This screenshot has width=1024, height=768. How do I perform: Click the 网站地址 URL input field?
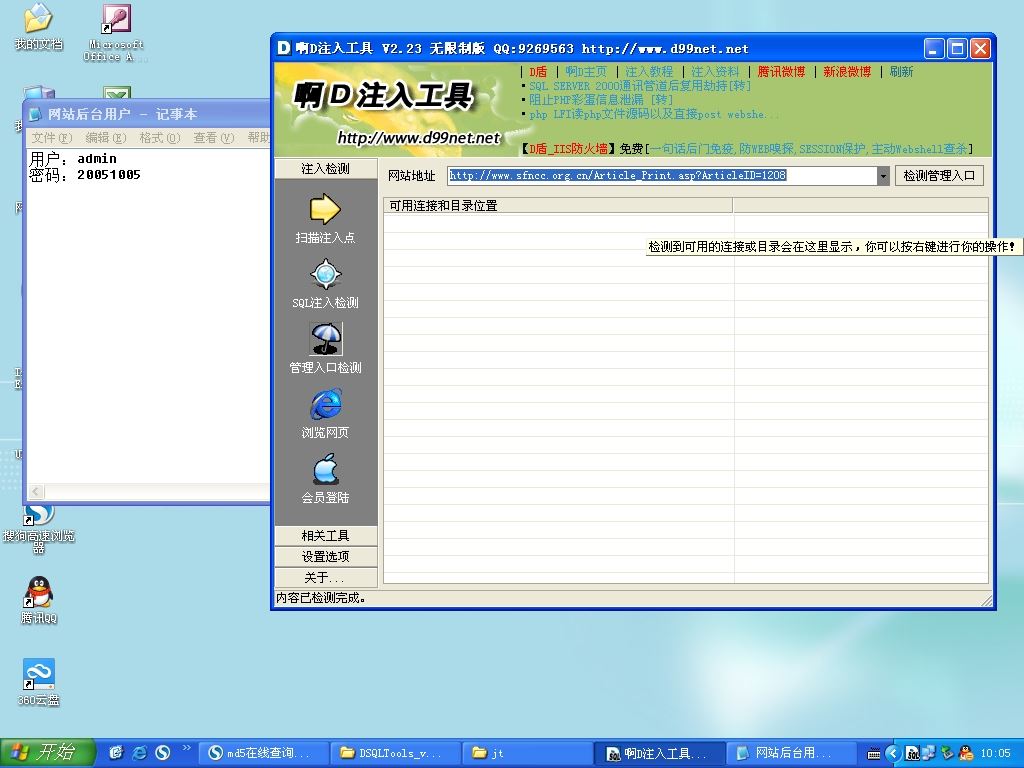[662, 176]
